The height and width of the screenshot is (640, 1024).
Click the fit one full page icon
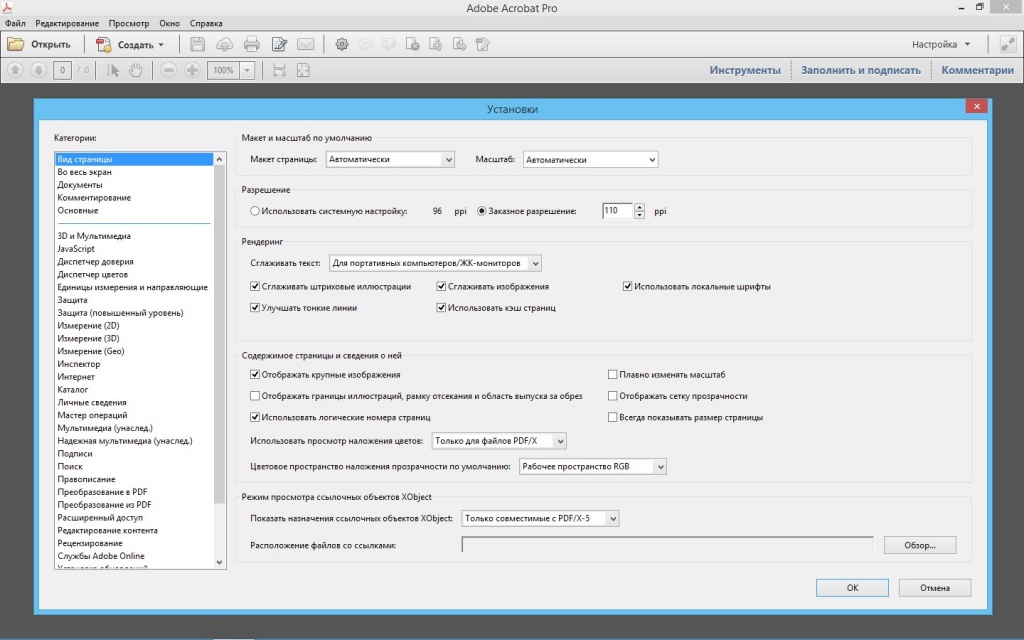[303, 70]
